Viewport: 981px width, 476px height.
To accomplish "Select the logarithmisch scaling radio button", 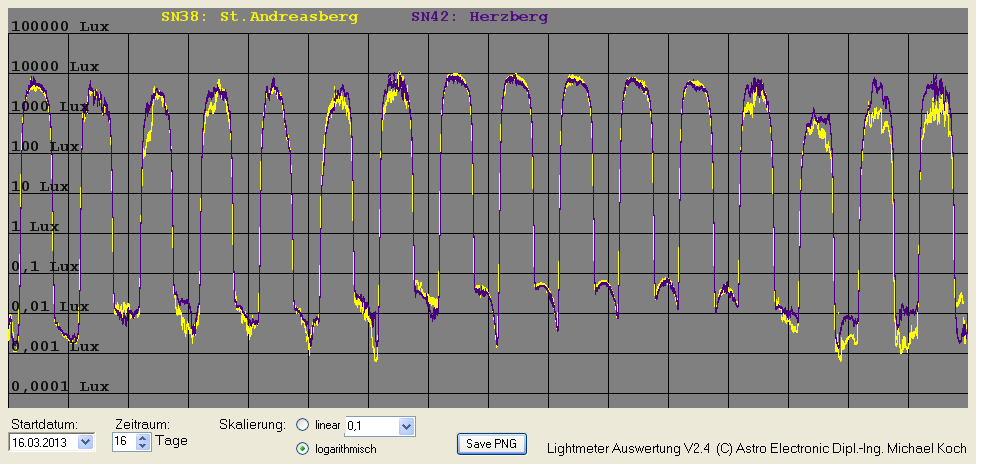I will (x=303, y=448).
